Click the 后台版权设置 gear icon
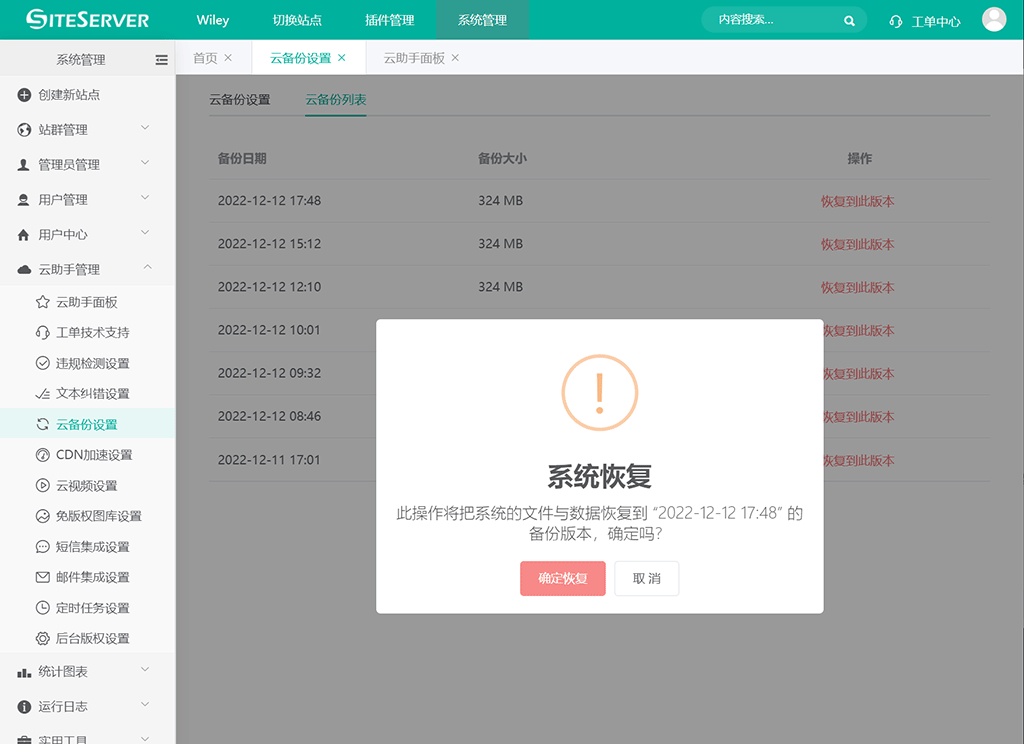 [43, 638]
